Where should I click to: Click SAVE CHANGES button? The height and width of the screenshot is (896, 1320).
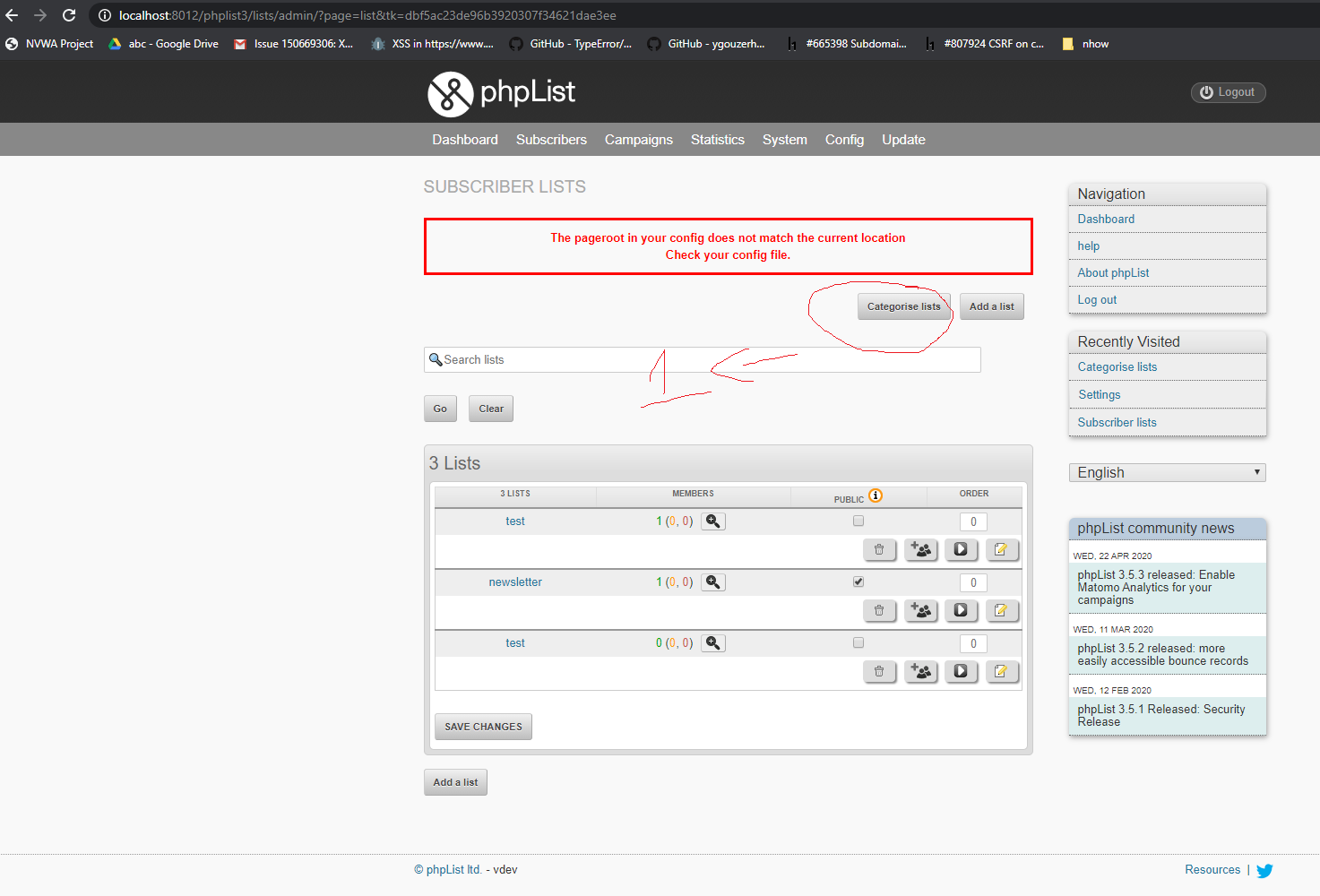(483, 727)
